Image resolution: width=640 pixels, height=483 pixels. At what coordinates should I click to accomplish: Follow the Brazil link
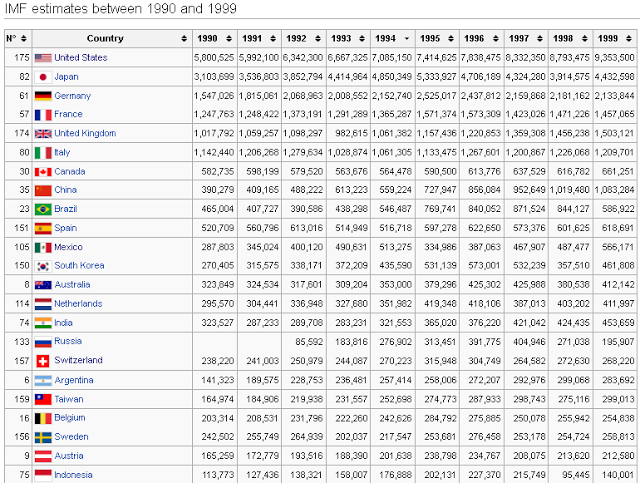[x=66, y=209]
